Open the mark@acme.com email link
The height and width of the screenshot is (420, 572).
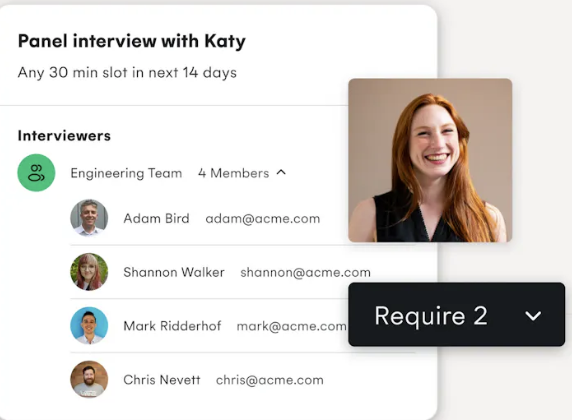coord(291,326)
